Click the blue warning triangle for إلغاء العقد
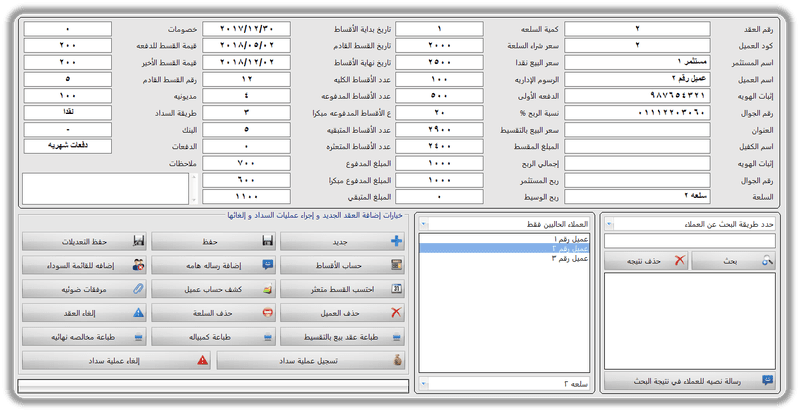The height and width of the screenshot is (412, 800). coord(139,313)
